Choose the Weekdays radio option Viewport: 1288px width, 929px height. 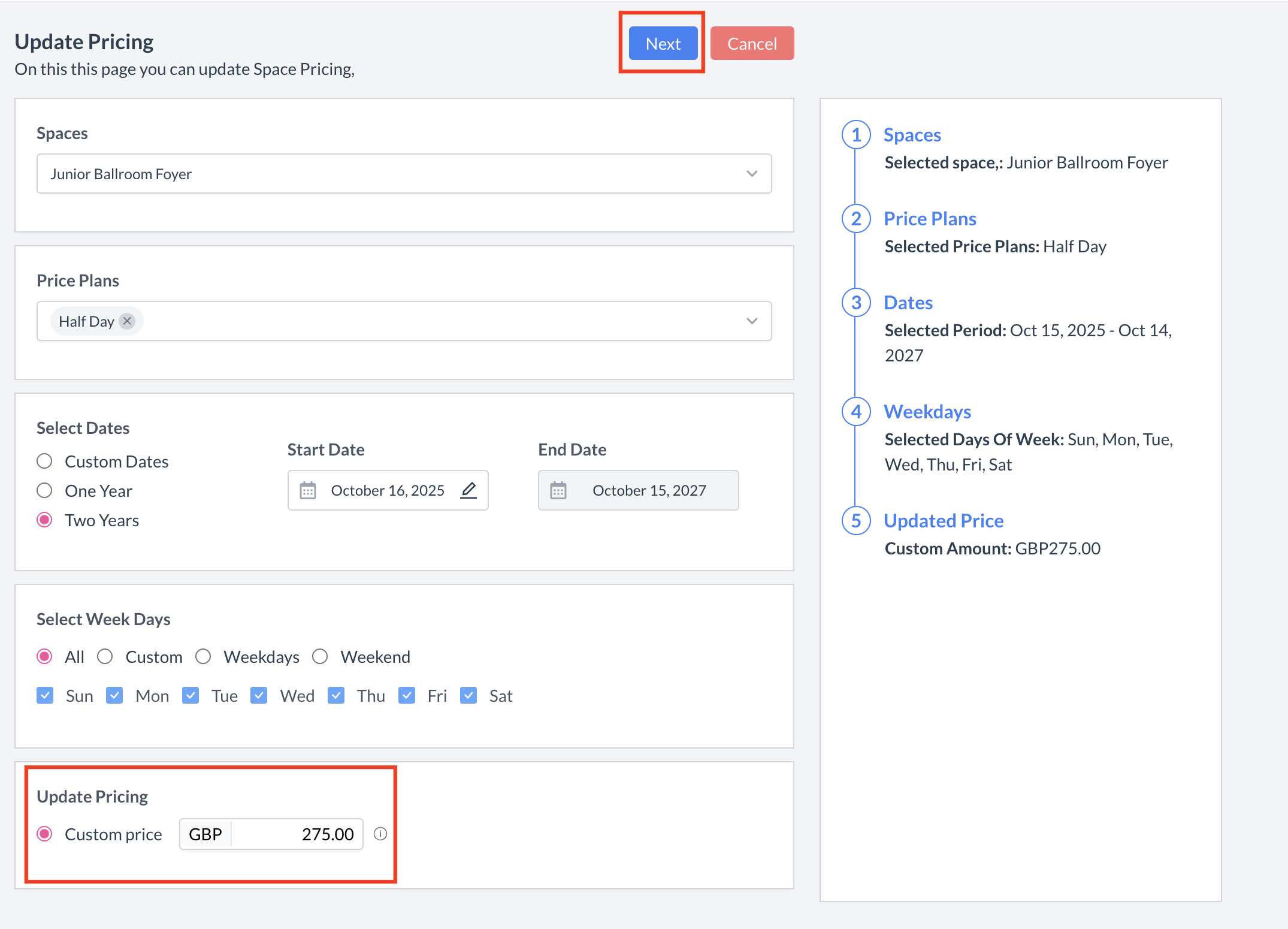204,657
